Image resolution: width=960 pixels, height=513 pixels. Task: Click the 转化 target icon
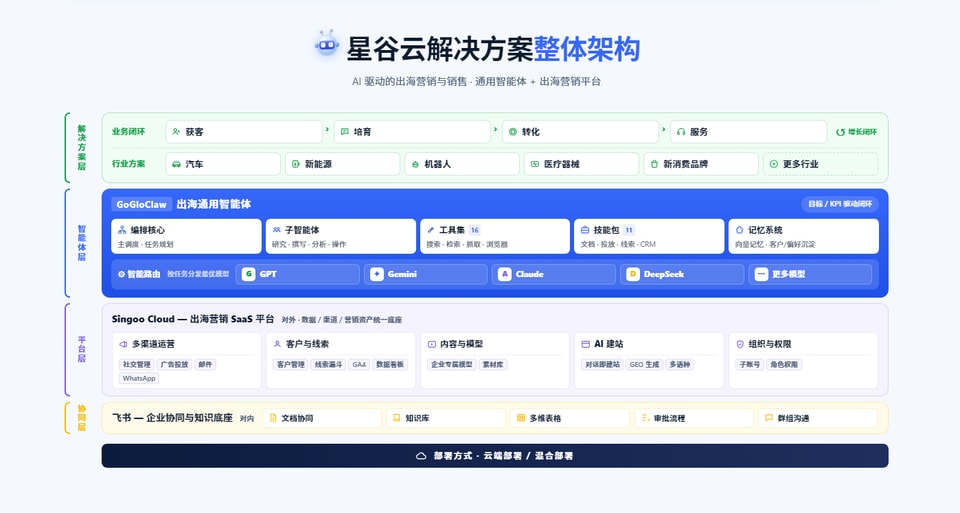click(x=513, y=132)
